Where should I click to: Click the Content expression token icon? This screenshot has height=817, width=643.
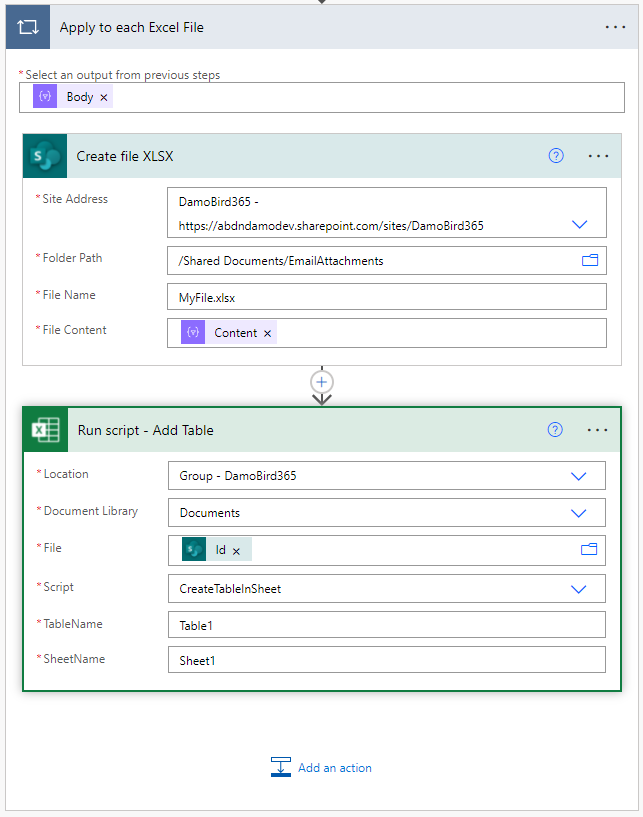point(193,332)
